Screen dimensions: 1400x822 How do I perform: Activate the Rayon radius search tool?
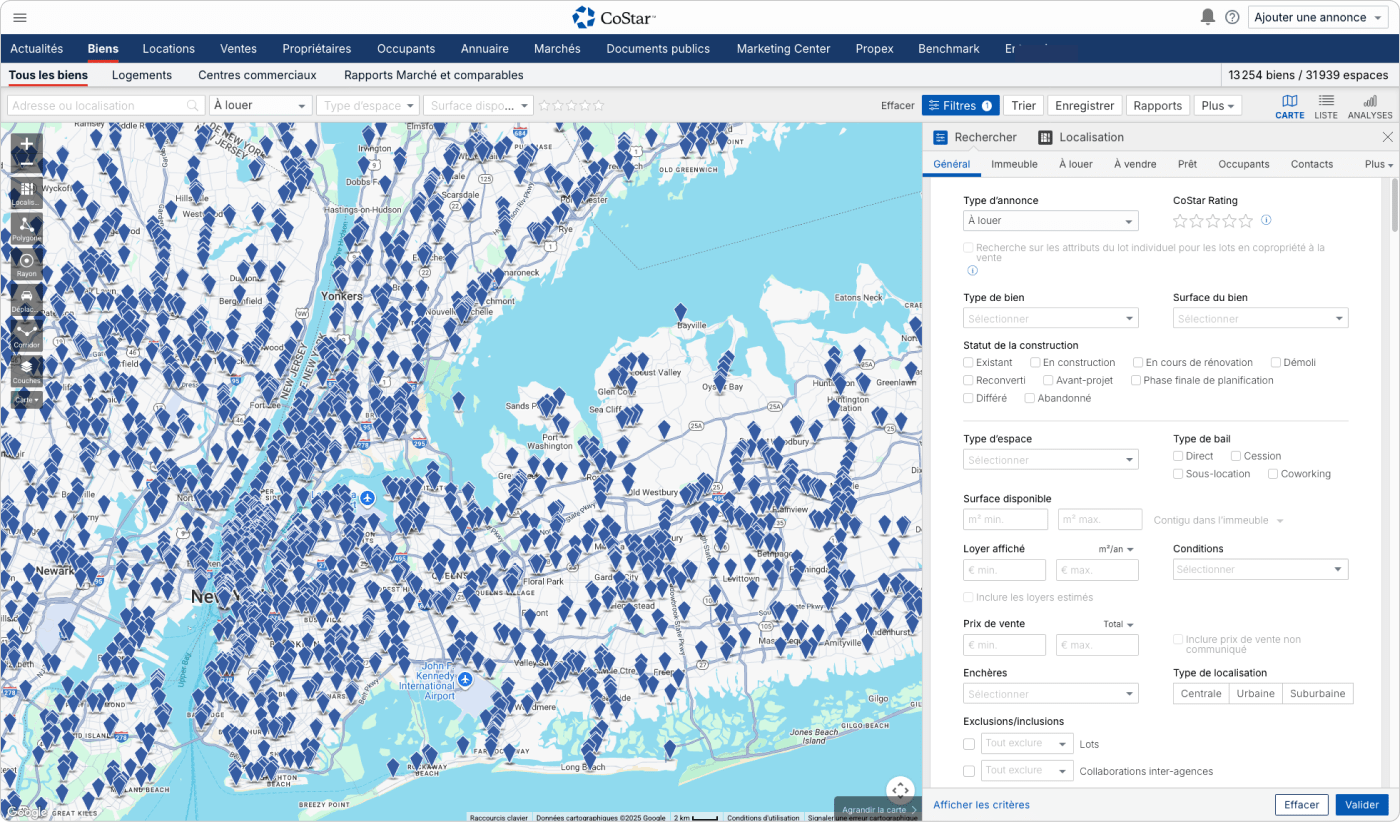click(27, 264)
